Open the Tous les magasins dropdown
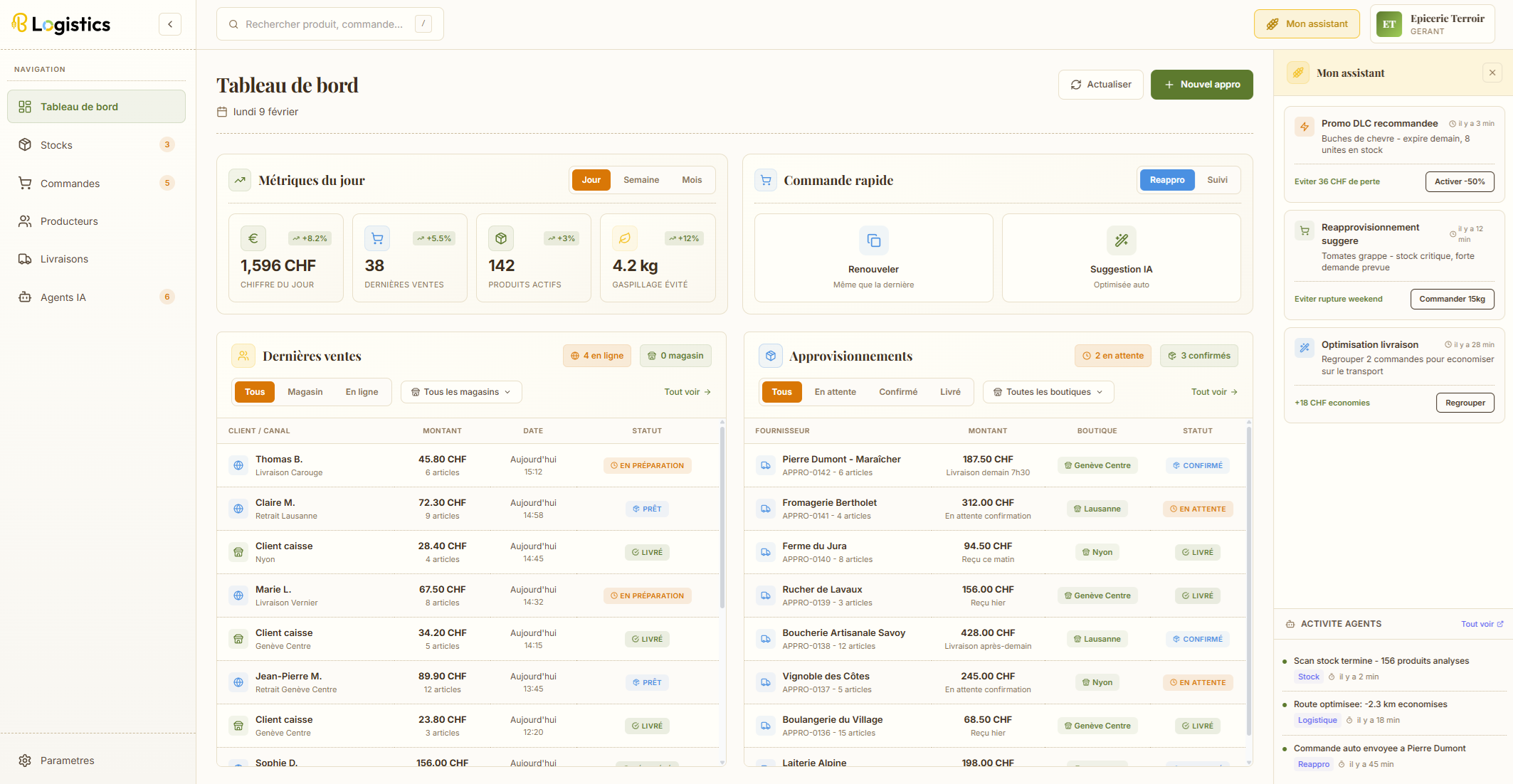1513x784 pixels. [460, 391]
